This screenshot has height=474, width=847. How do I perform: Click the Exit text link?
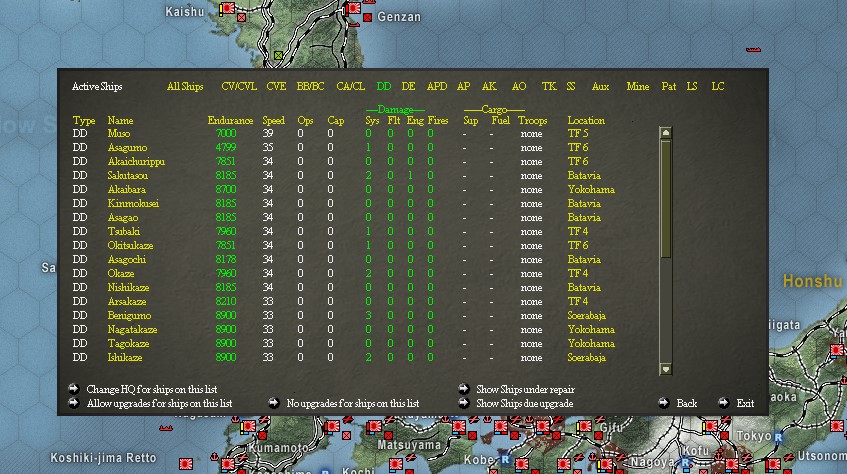point(745,403)
